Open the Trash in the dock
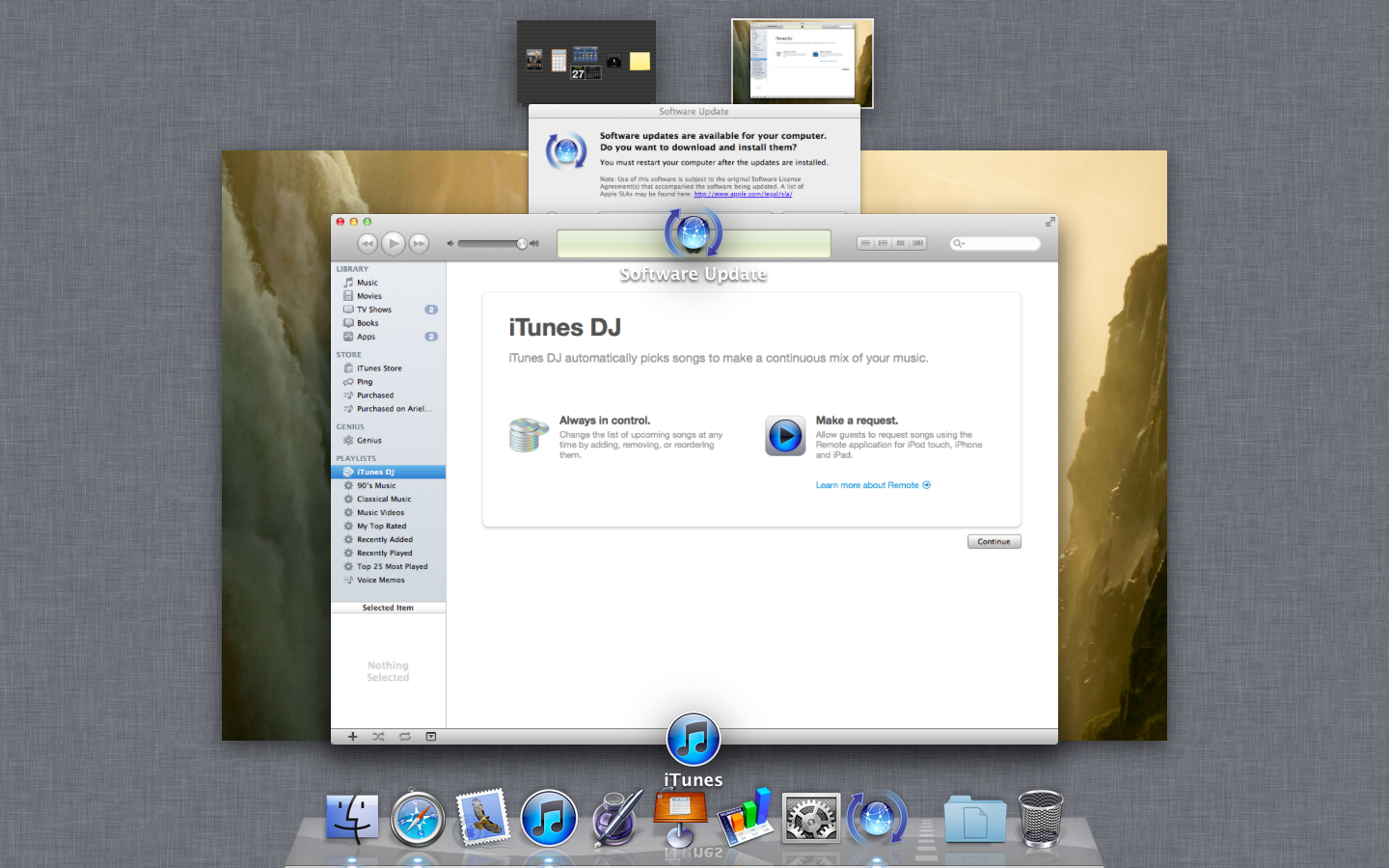The width and height of the screenshot is (1389, 868). point(1041,818)
